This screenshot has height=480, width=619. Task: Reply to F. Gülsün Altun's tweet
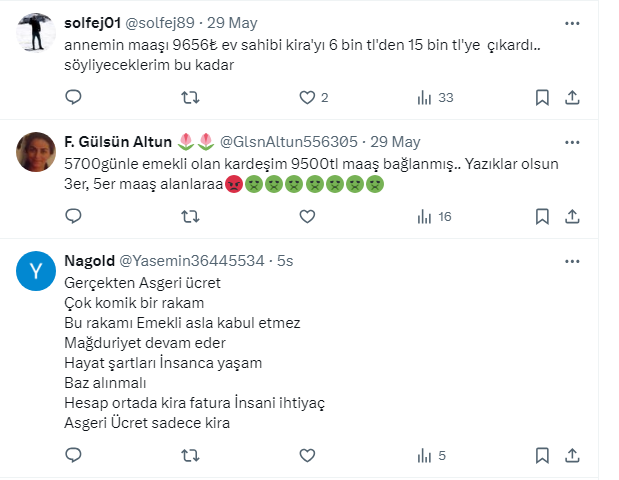pos(73,216)
